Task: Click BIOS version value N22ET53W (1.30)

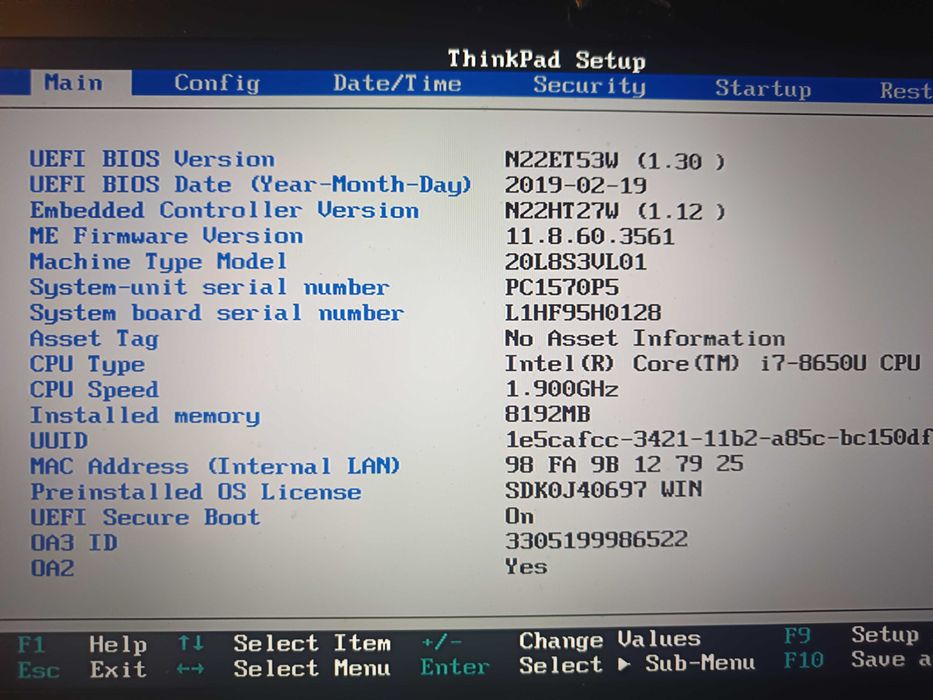Action: [615, 161]
